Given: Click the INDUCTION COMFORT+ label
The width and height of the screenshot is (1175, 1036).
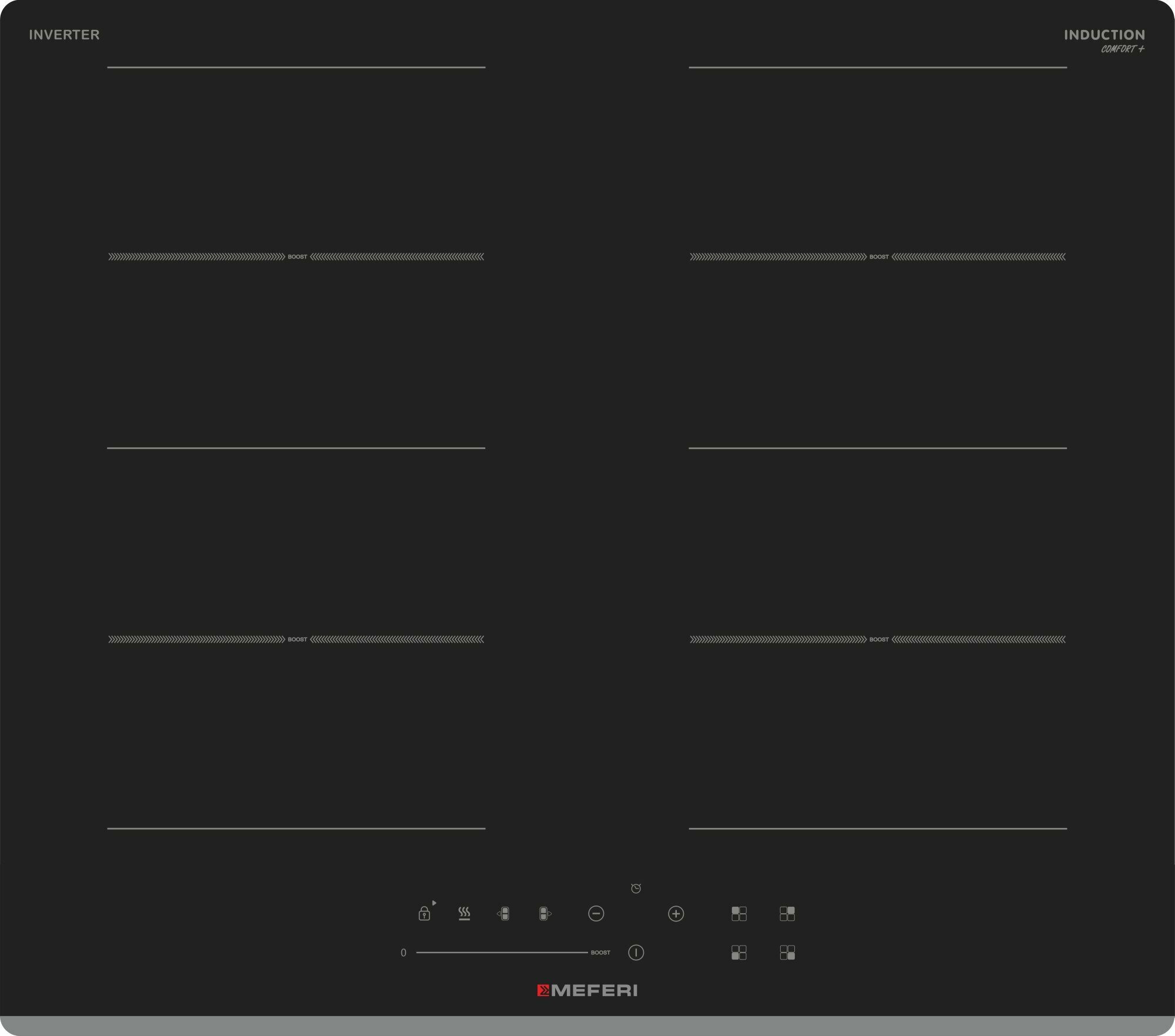Looking at the screenshot, I should 1104,40.
